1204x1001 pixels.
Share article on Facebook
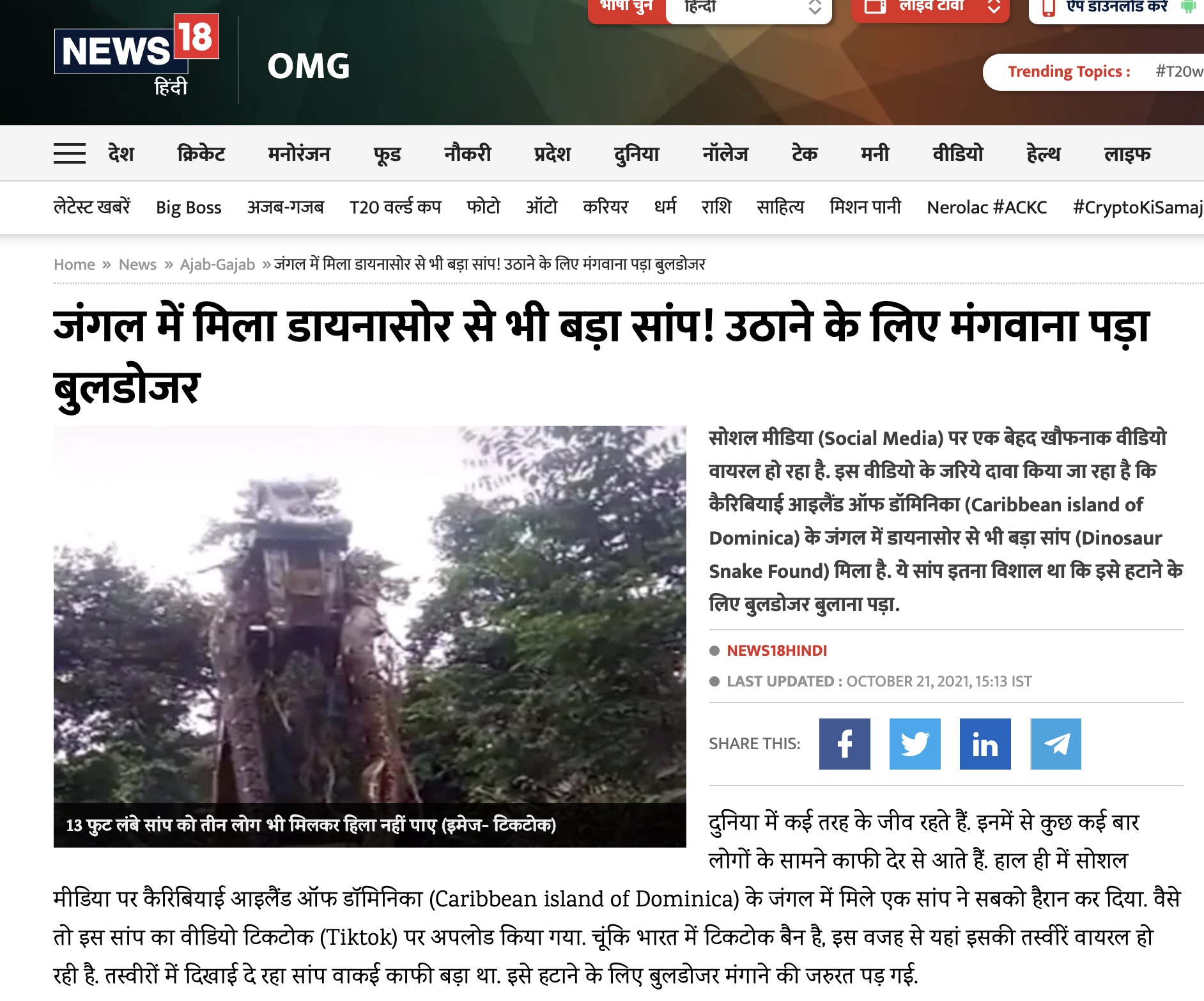(x=844, y=743)
